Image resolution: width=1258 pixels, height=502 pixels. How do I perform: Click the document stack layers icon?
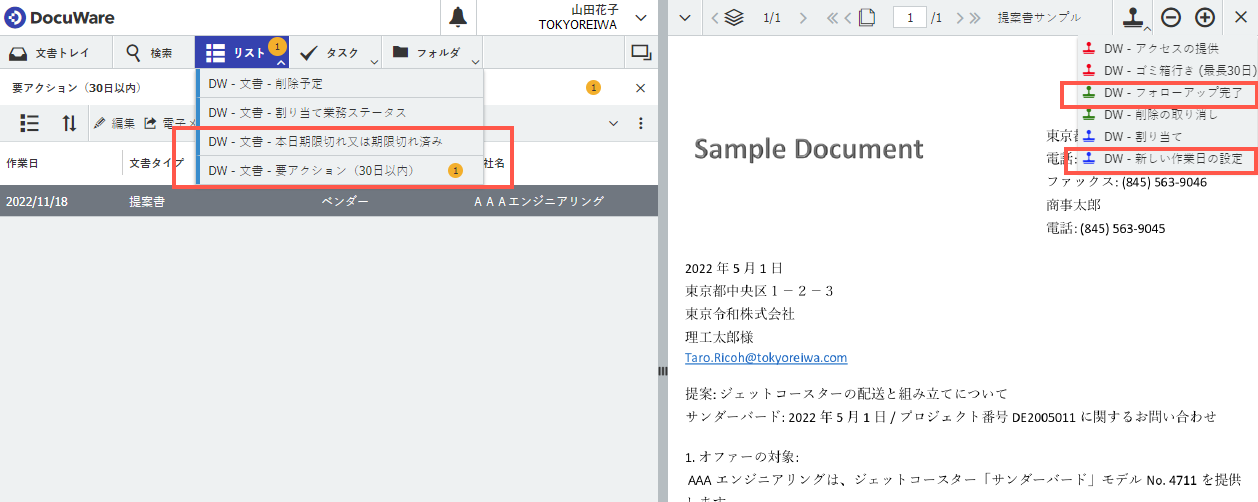click(734, 18)
